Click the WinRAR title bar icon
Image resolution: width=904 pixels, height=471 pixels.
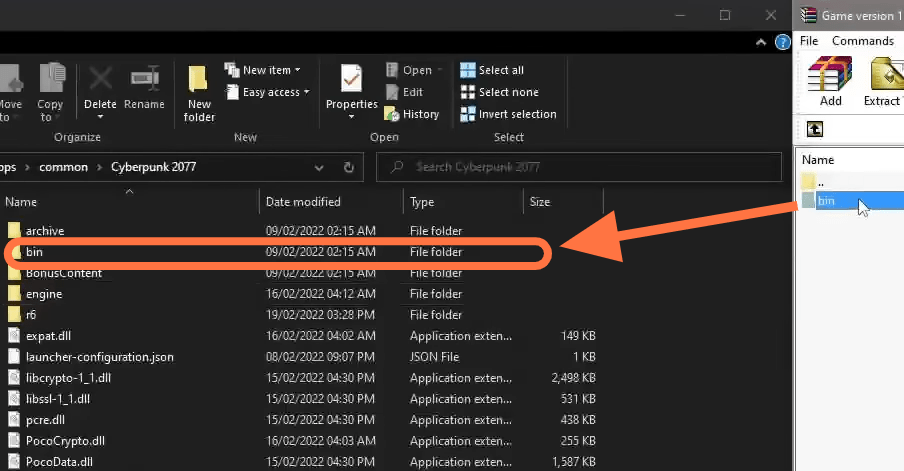808,15
